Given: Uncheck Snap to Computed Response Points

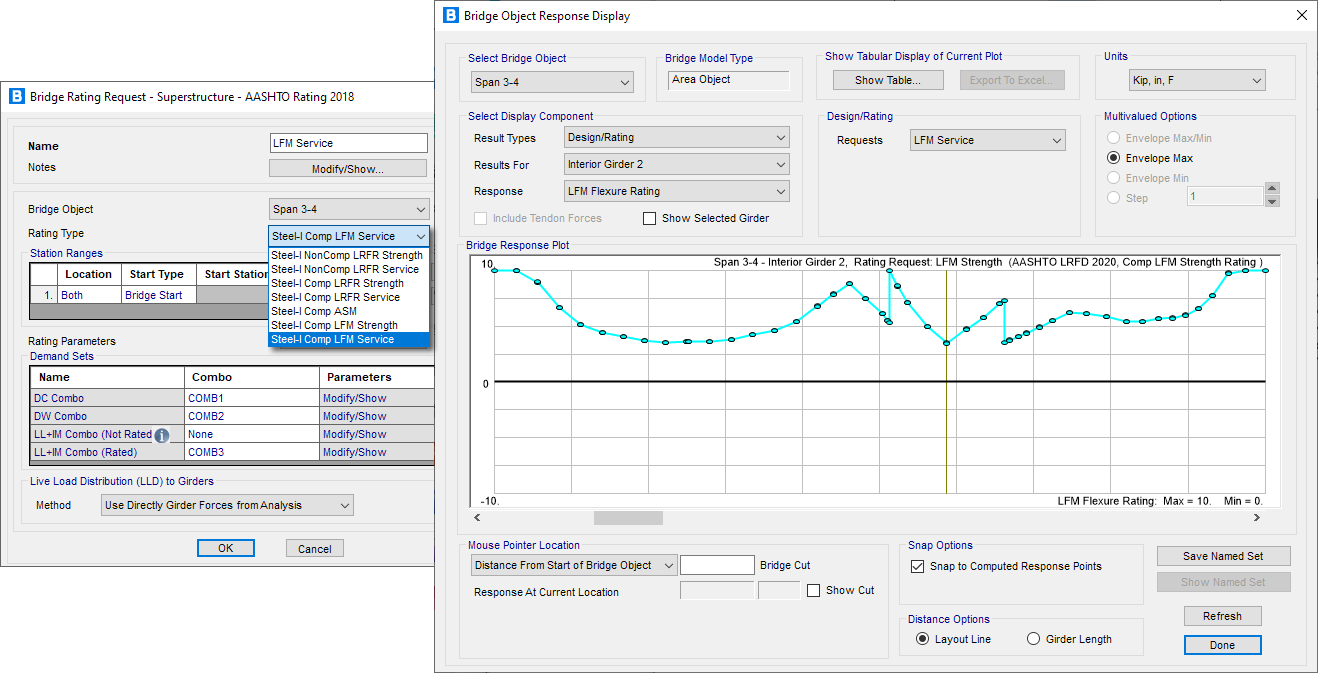Looking at the screenshot, I should [x=918, y=566].
